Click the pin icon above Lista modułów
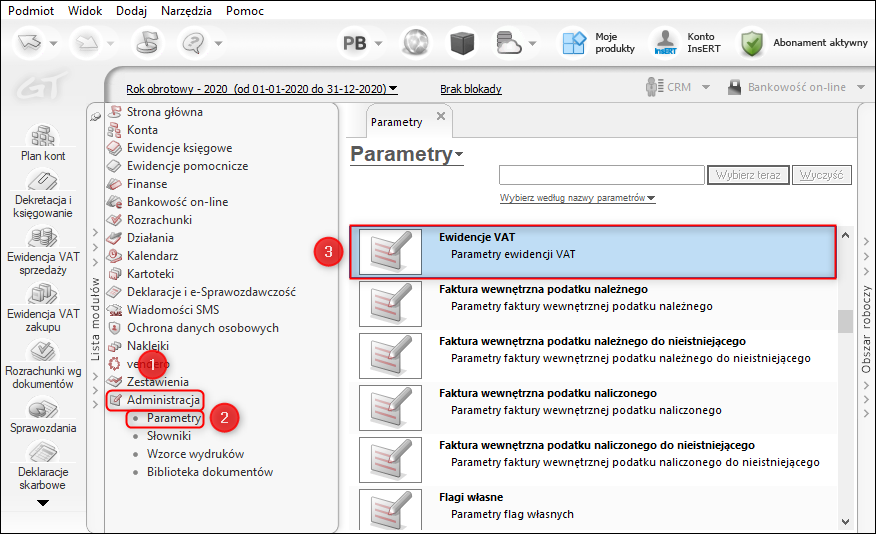 96,117
